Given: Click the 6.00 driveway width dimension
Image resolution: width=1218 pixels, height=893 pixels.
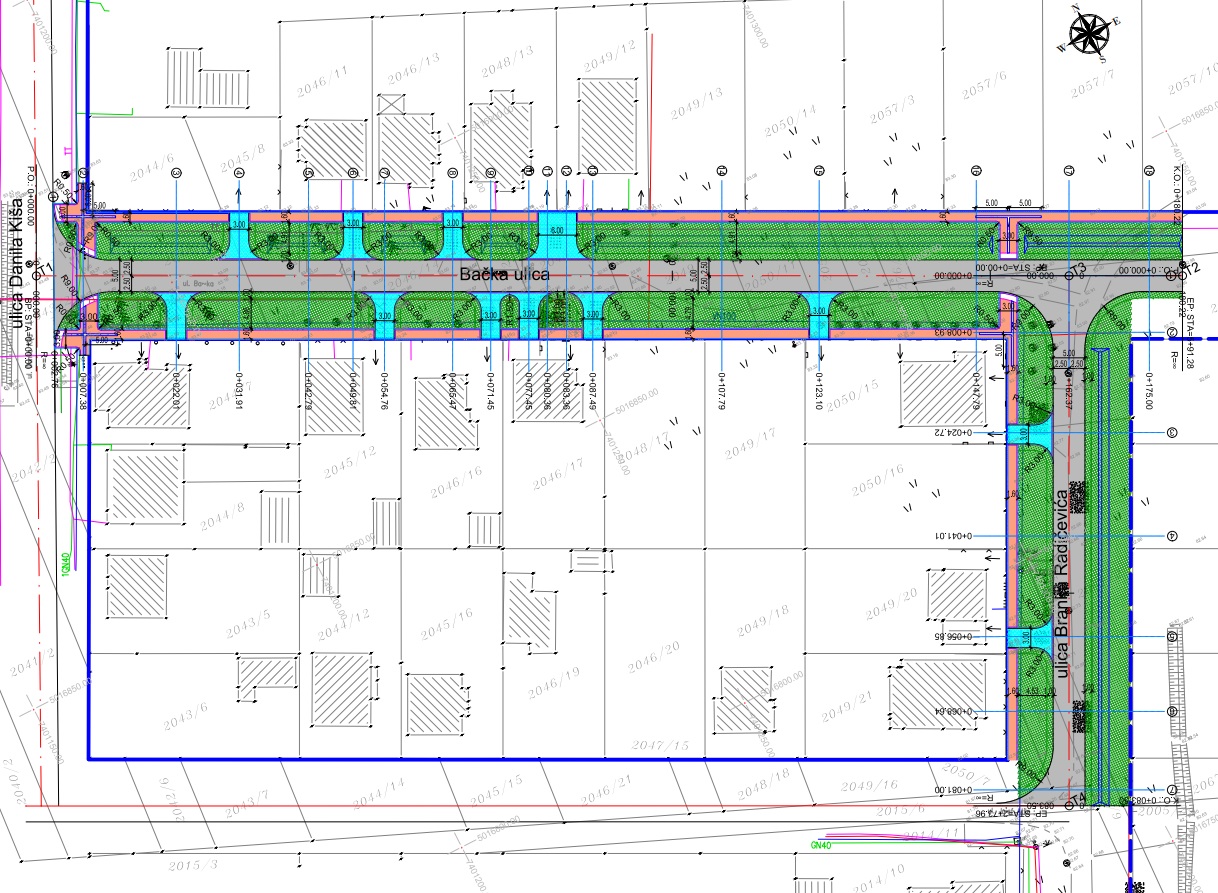Looking at the screenshot, I should pos(557,230).
